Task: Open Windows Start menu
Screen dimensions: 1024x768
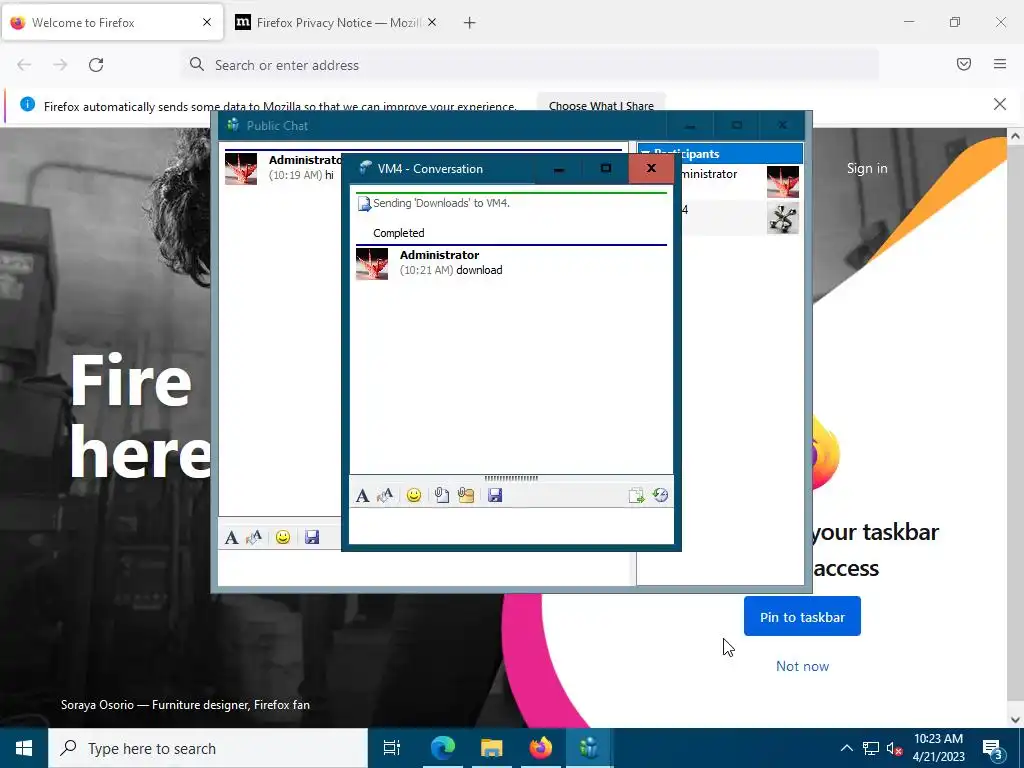Action: (24, 748)
